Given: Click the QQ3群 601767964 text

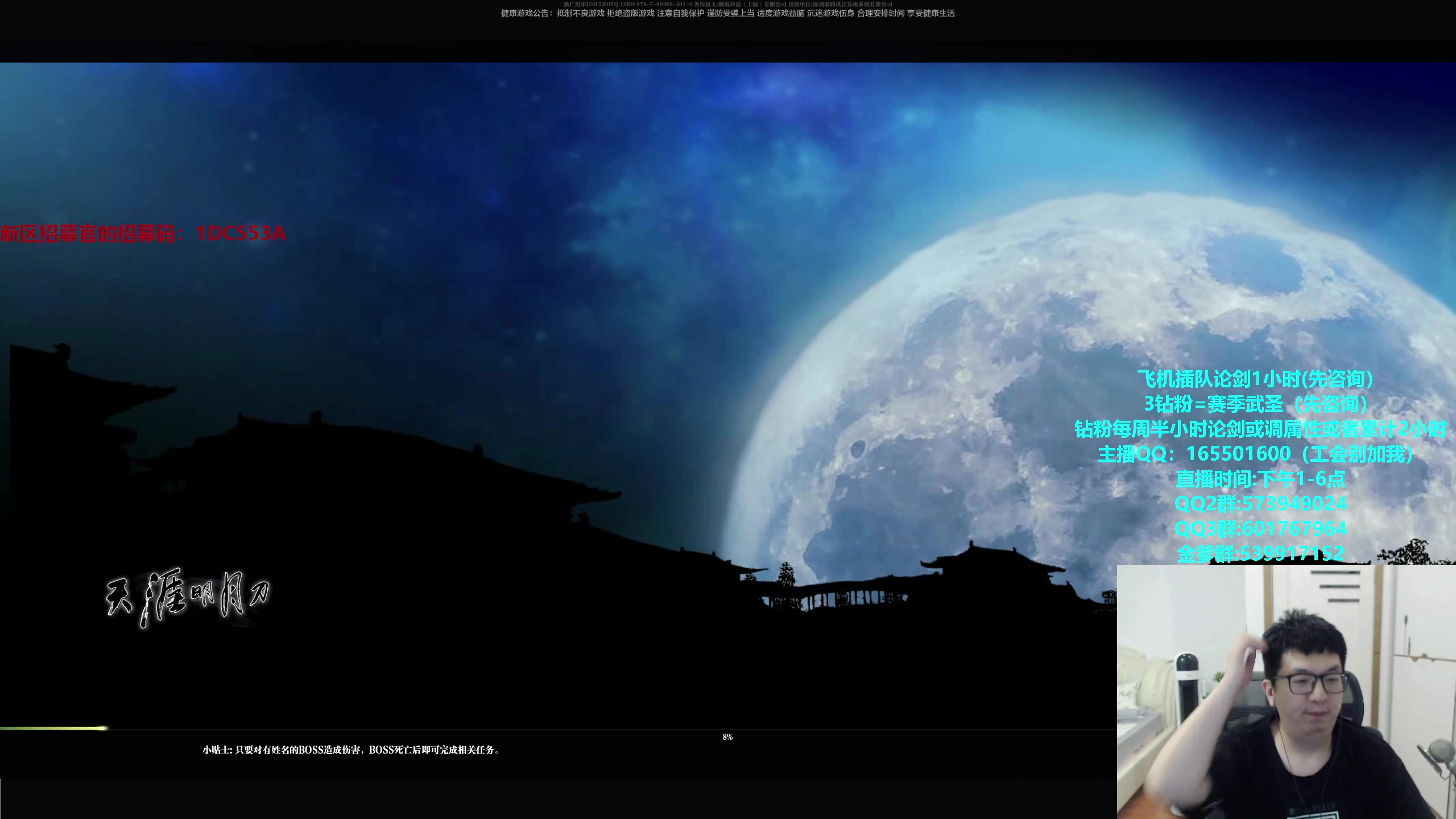Looking at the screenshot, I should pyautogui.click(x=1260, y=529).
